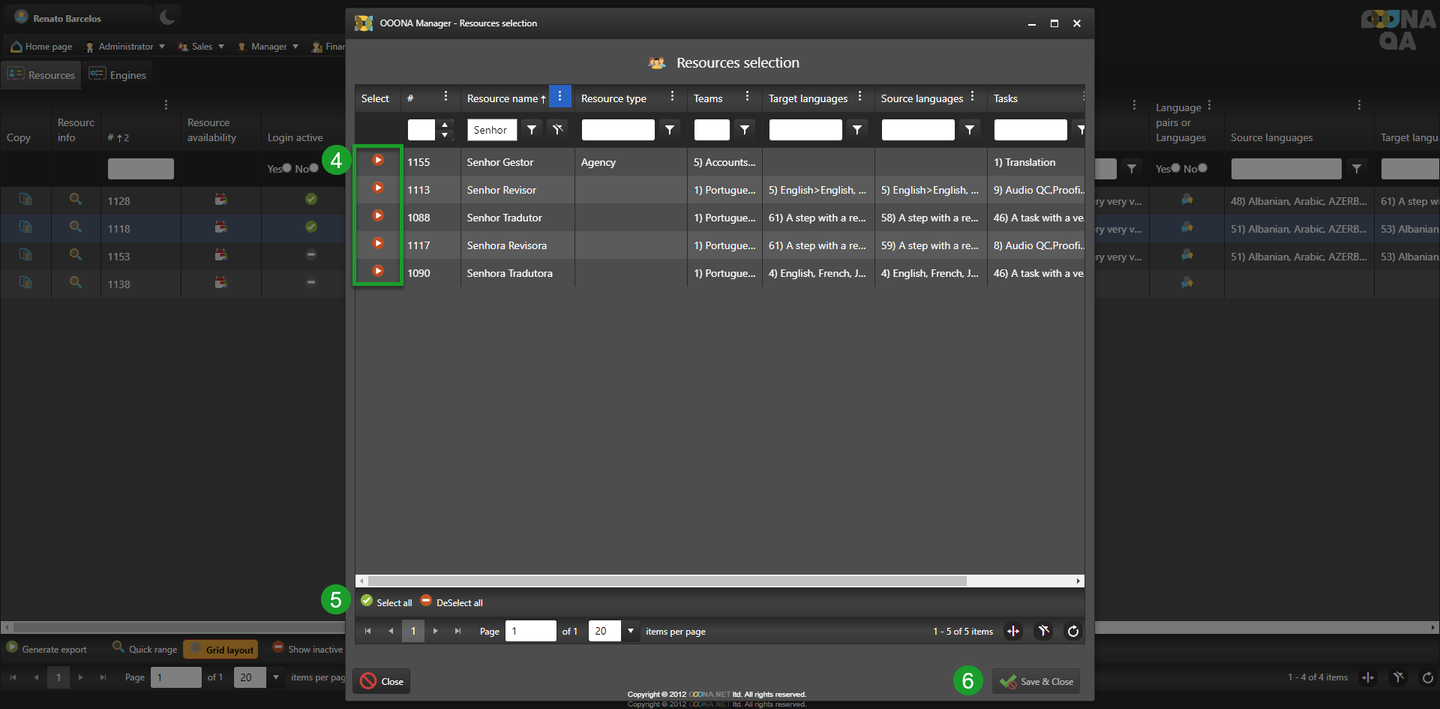The height and width of the screenshot is (709, 1440).
Task: Open Resource name column options menu
Action: click(560, 97)
